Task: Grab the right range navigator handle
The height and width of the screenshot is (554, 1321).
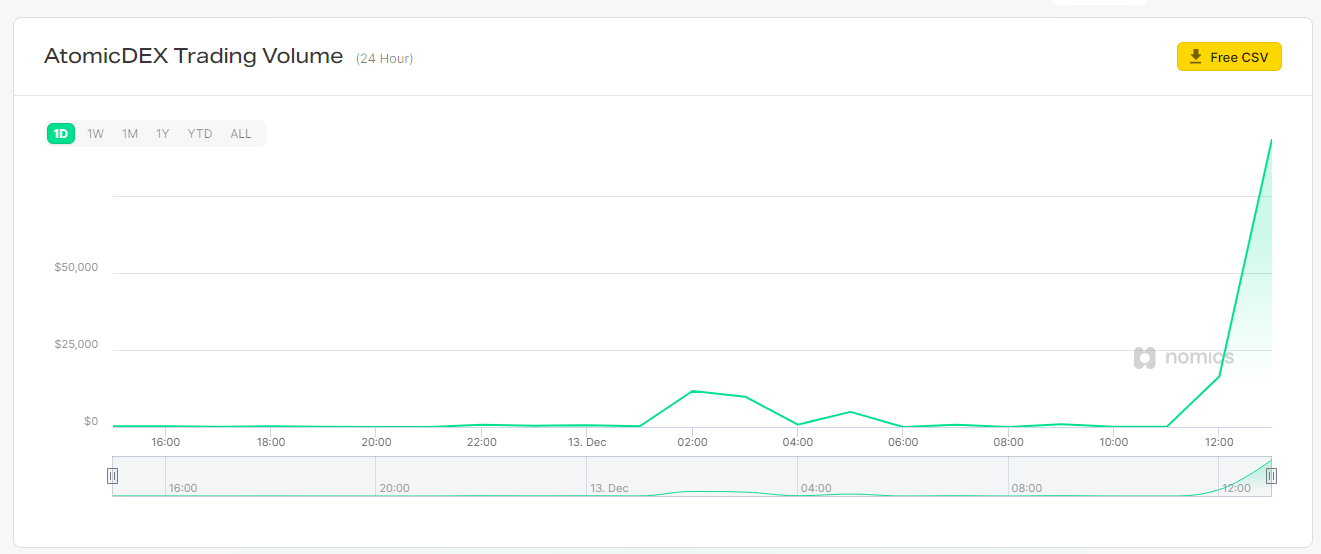Action: tap(1271, 476)
